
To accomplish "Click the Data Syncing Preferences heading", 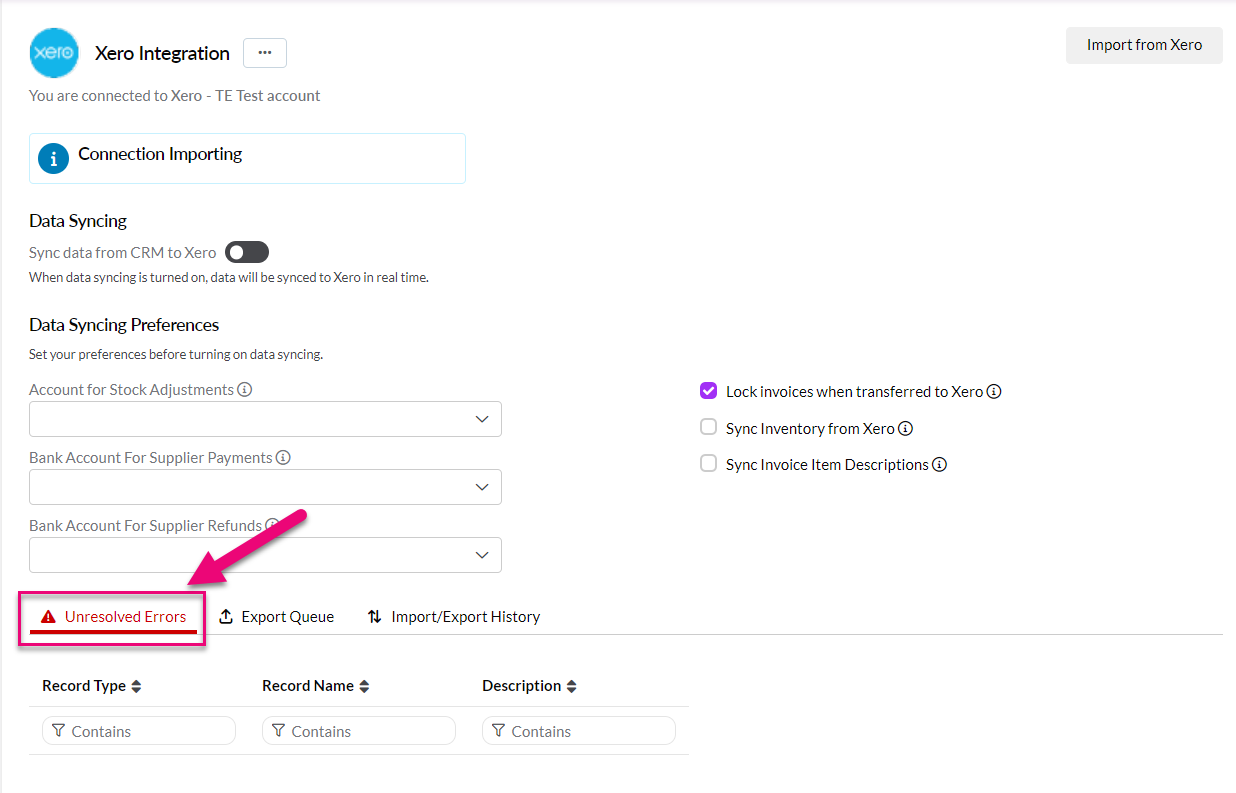I will (124, 325).
